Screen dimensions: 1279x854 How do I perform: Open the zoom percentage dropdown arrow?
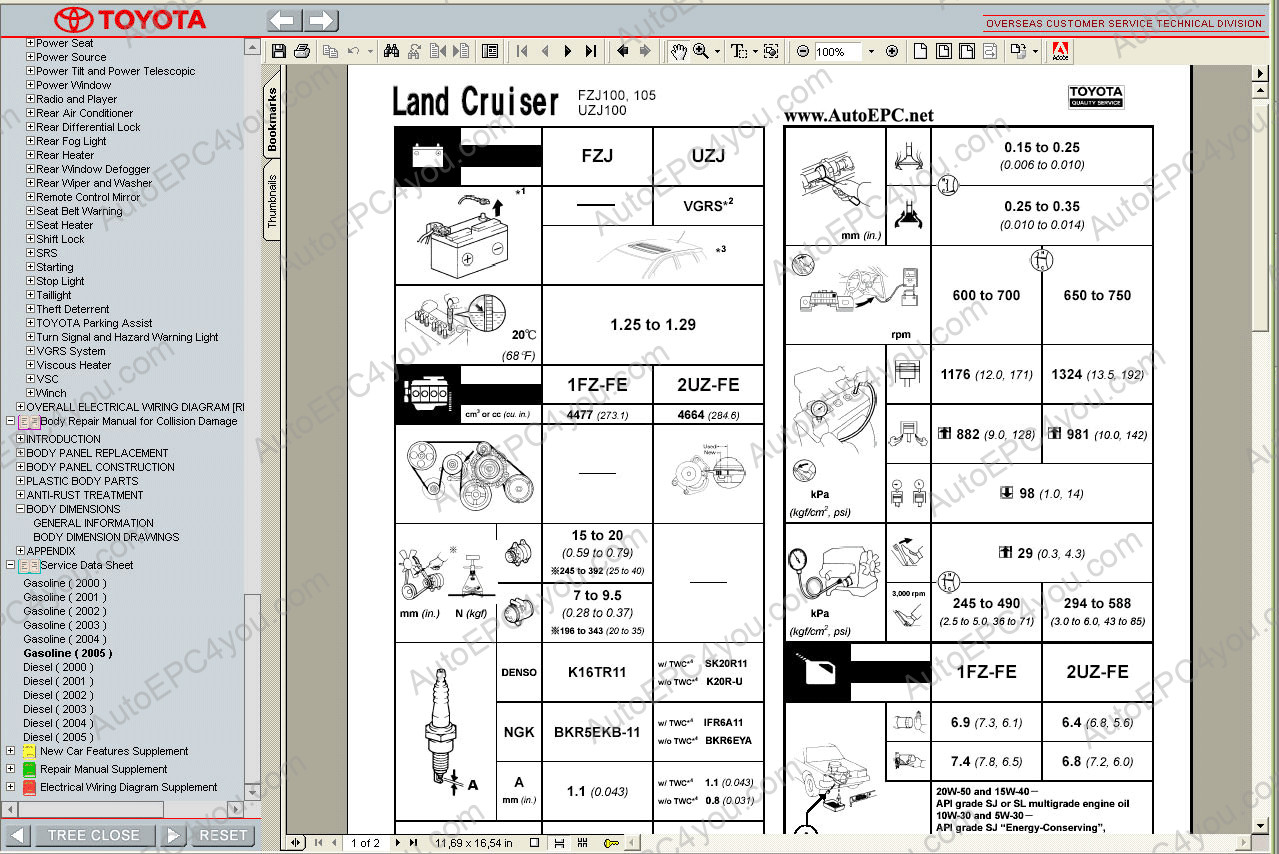tap(870, 51)
